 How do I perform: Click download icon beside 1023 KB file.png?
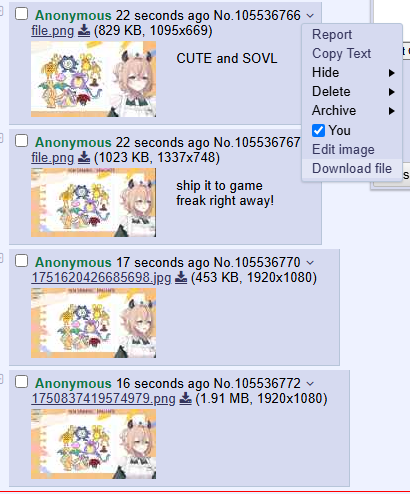pyautogui.click(x=84, y=158)
